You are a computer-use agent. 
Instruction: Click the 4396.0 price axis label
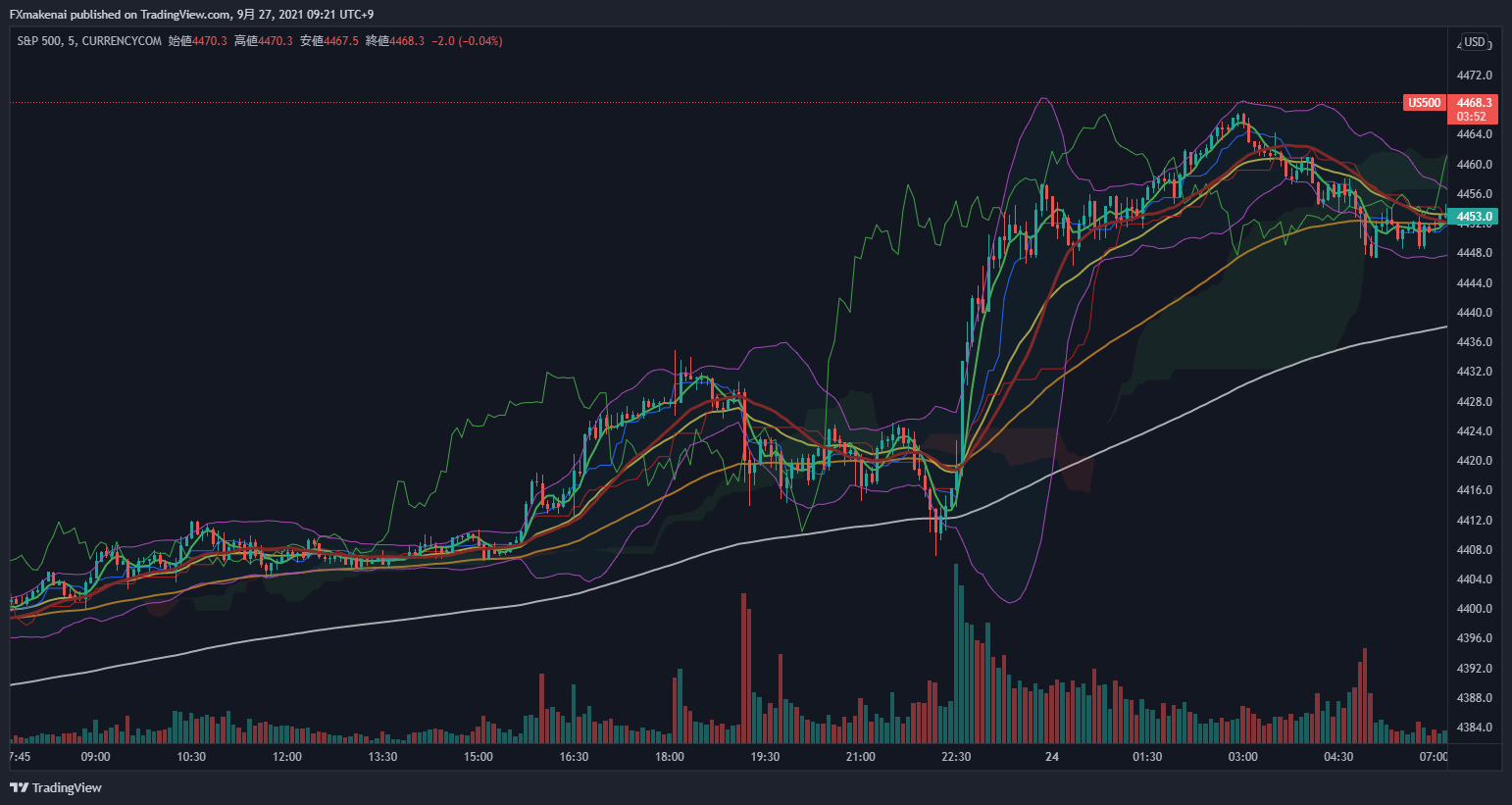coord(1475,638)
